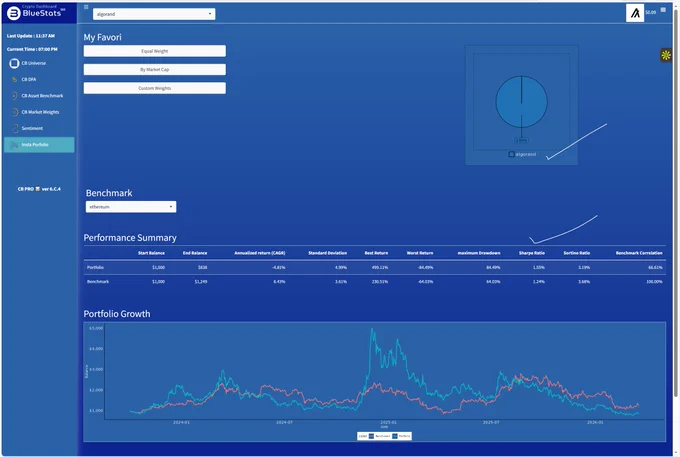
Task: Expand asset dropdown arrow
Action: [209, 14]
